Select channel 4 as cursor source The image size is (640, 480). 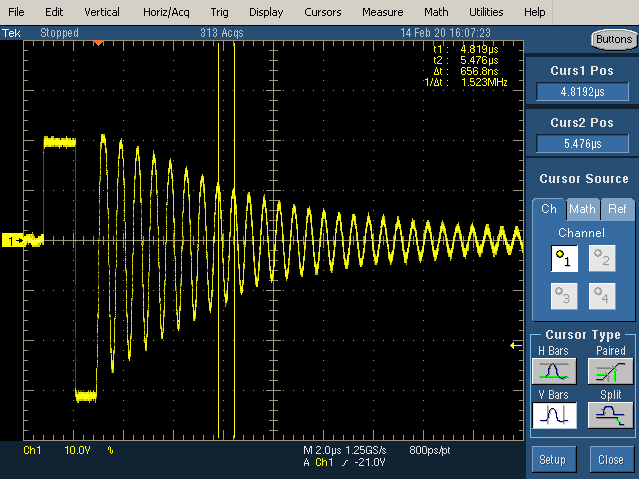tap(602, 296)
